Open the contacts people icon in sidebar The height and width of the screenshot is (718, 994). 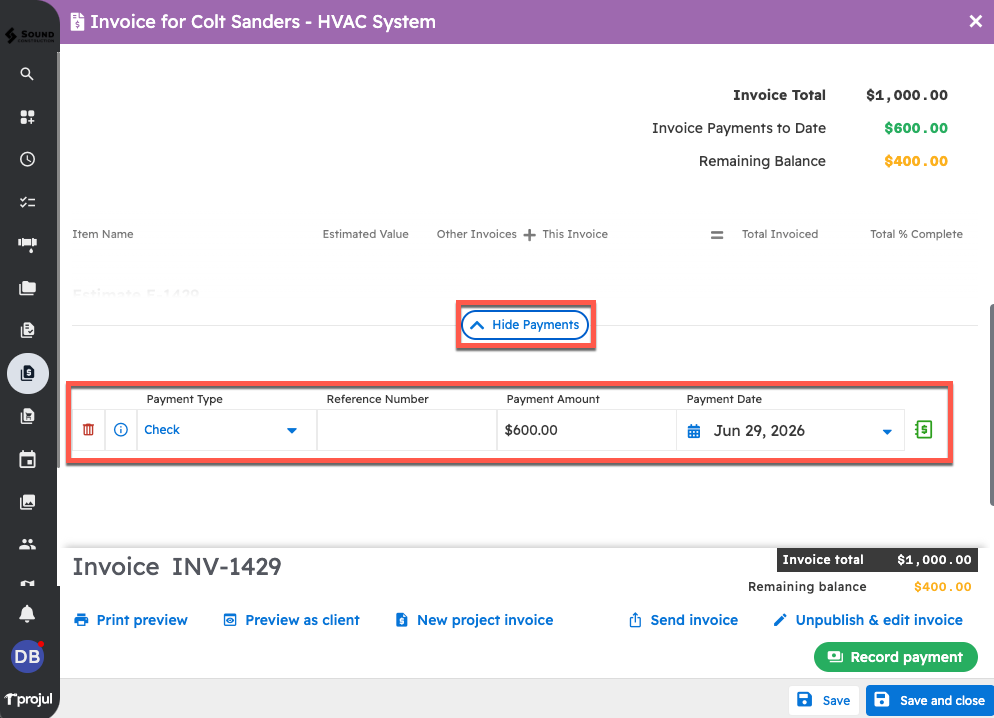pos(27,545)
